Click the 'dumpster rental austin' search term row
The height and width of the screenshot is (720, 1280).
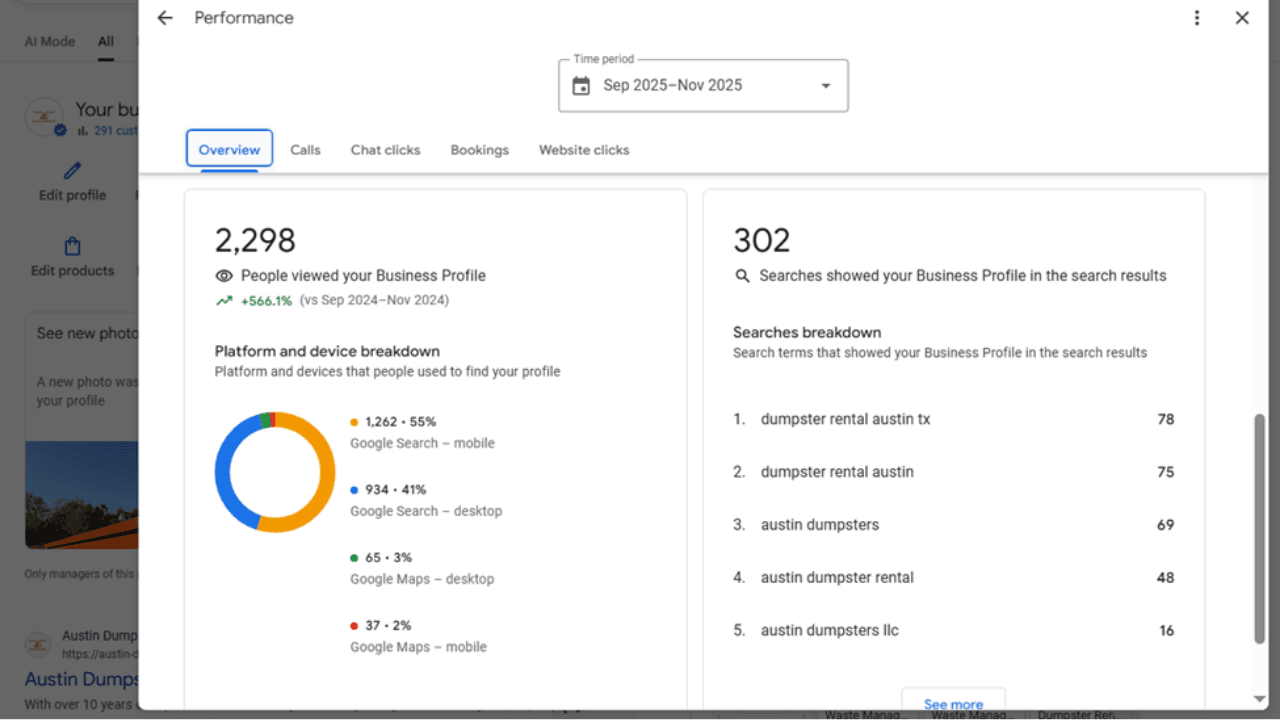953,472
